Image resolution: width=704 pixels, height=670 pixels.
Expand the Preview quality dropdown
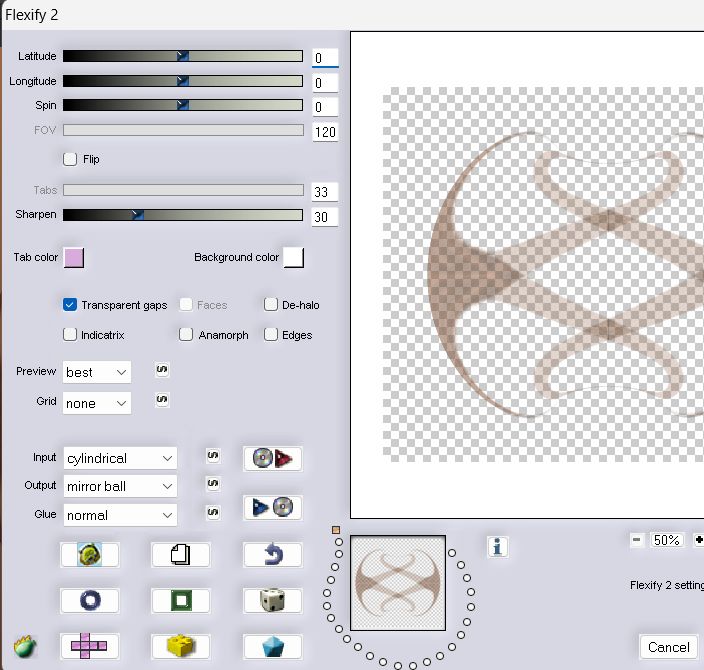click(x=97, y=372)
